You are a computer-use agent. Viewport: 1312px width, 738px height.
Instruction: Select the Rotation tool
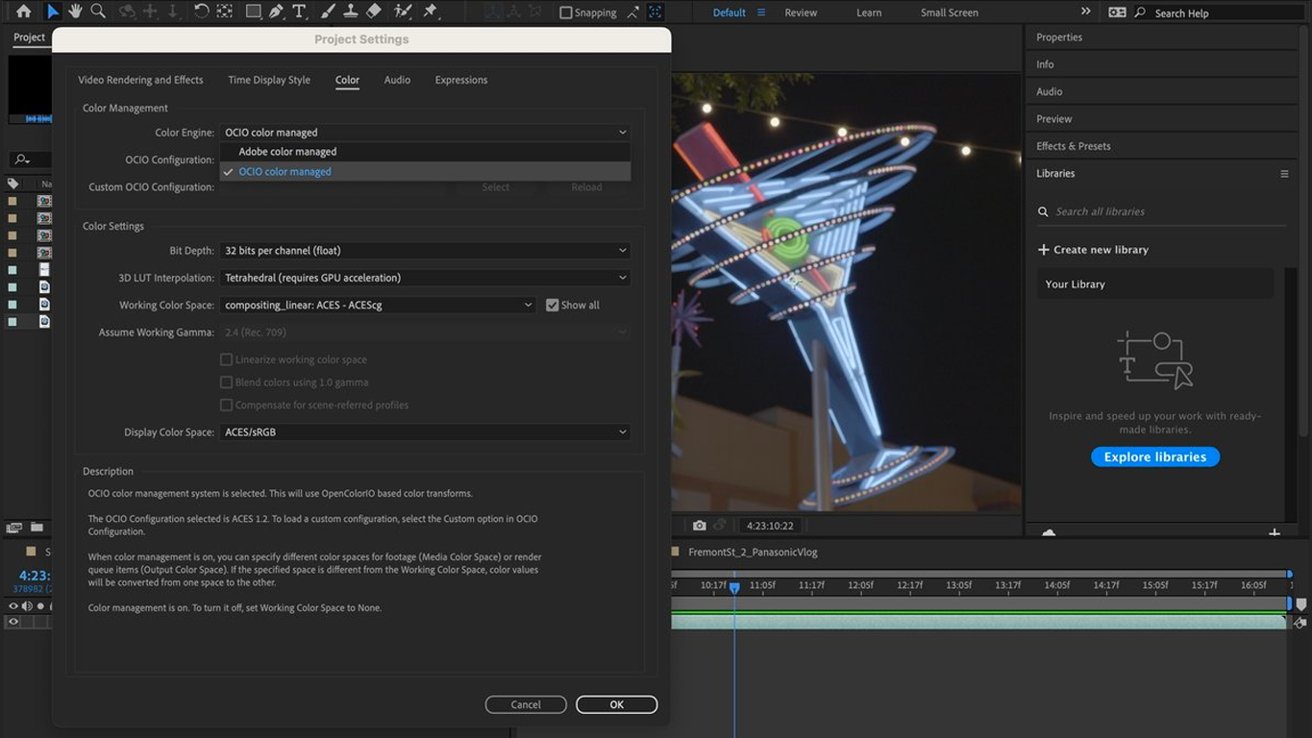[x=201, y=12]
